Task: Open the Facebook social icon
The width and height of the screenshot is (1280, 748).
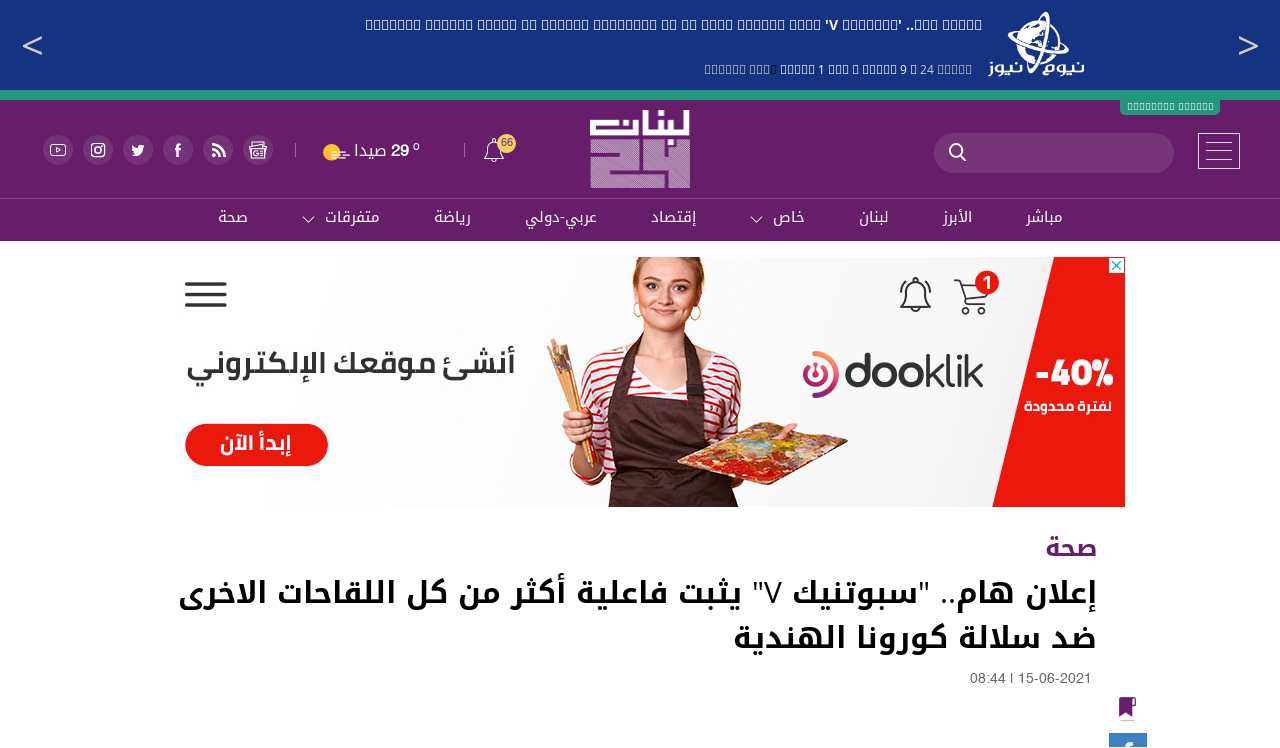Action: coord(178,150)
